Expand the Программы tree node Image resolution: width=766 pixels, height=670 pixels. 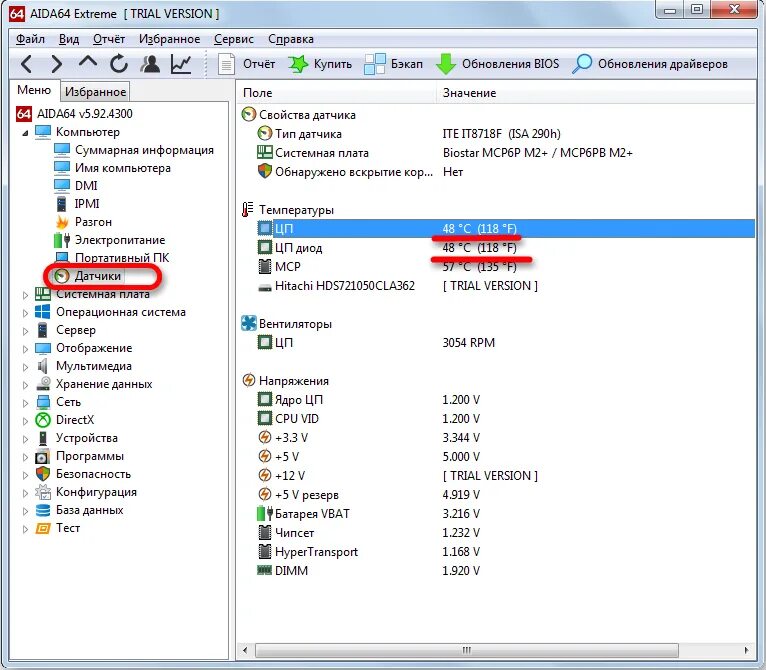pos(25,457)
